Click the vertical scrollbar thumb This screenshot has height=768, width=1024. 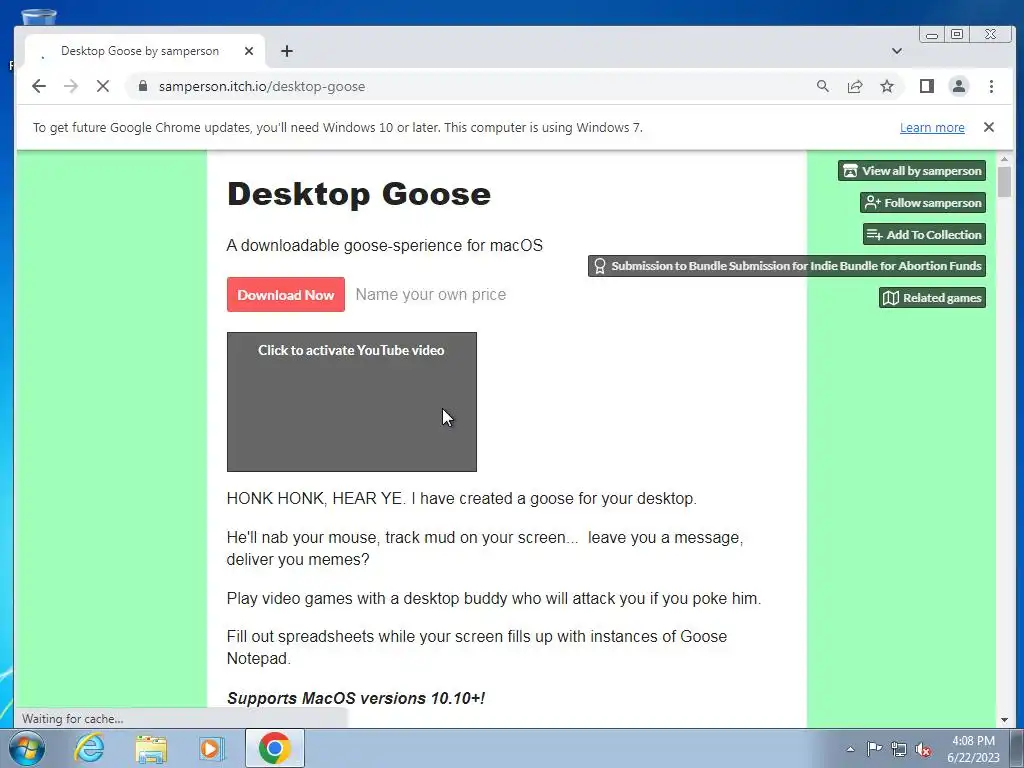tap(1004, 182)
